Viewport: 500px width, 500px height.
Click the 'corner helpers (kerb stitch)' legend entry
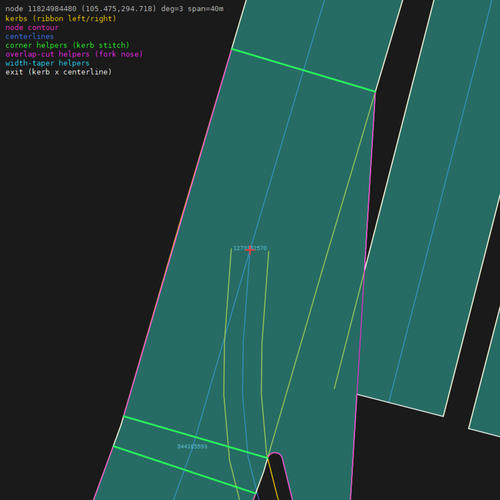pyautogui.click(x=67, y=45)
